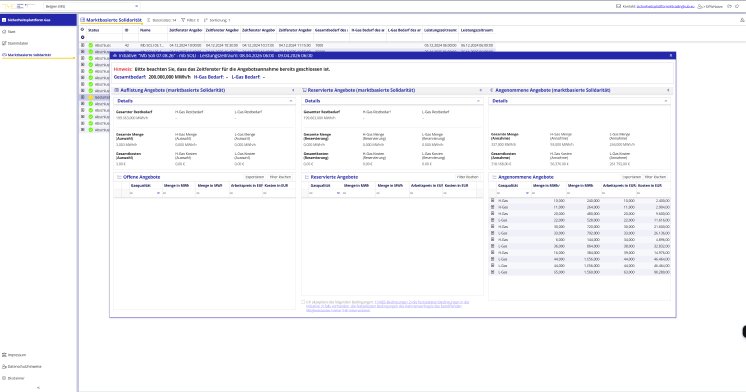The height and width of the screenshot is (392, 746).
Task: Click the green status icon in the ID 42 row
Action: click(x=91, y=45)
